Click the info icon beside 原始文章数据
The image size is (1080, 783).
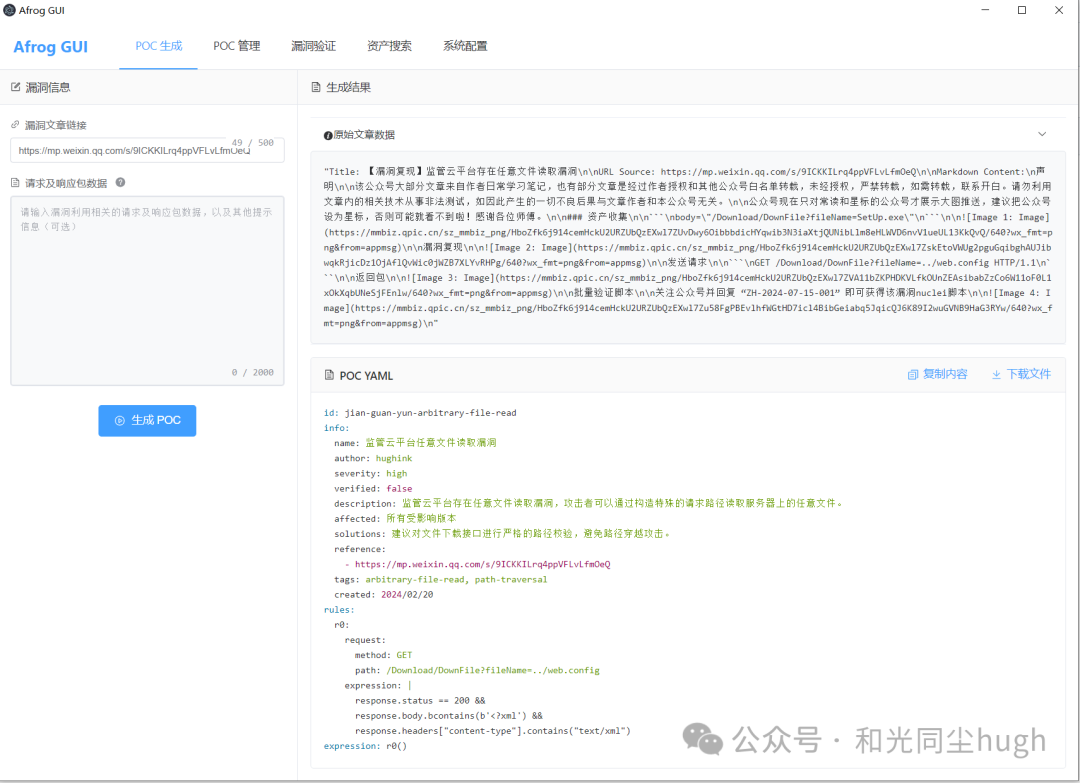tap(328, 136)
